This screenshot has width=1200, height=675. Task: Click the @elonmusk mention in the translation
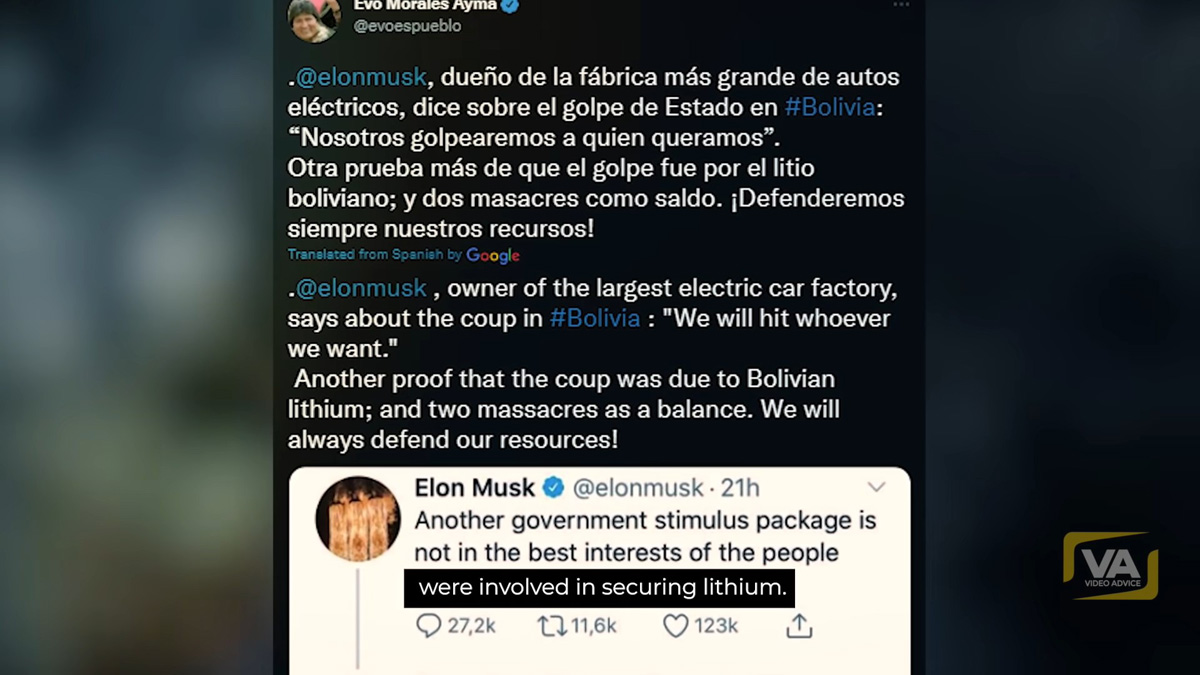(362, 288)
